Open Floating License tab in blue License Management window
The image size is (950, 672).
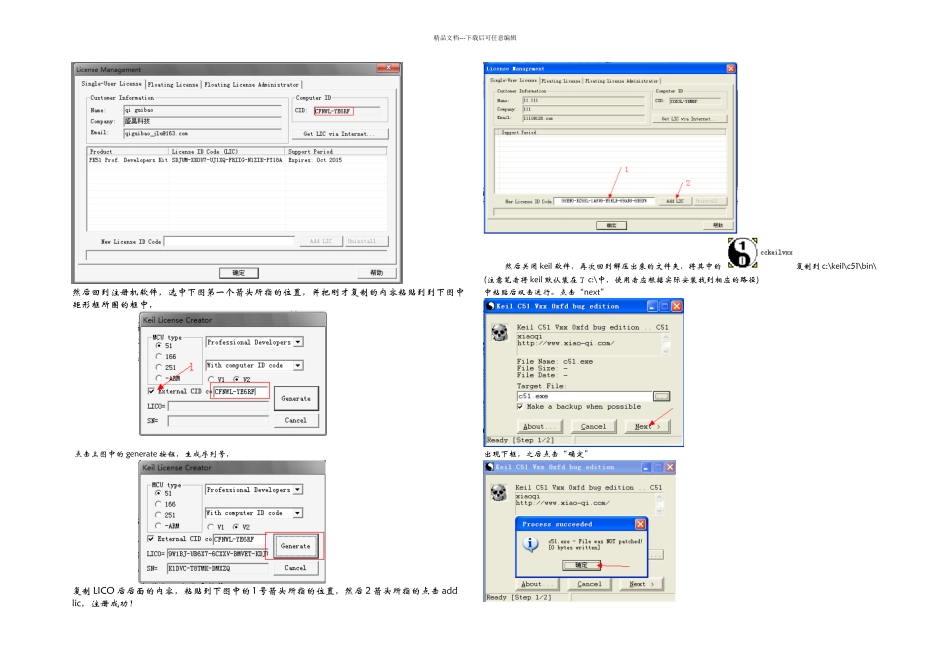[561, 81]
